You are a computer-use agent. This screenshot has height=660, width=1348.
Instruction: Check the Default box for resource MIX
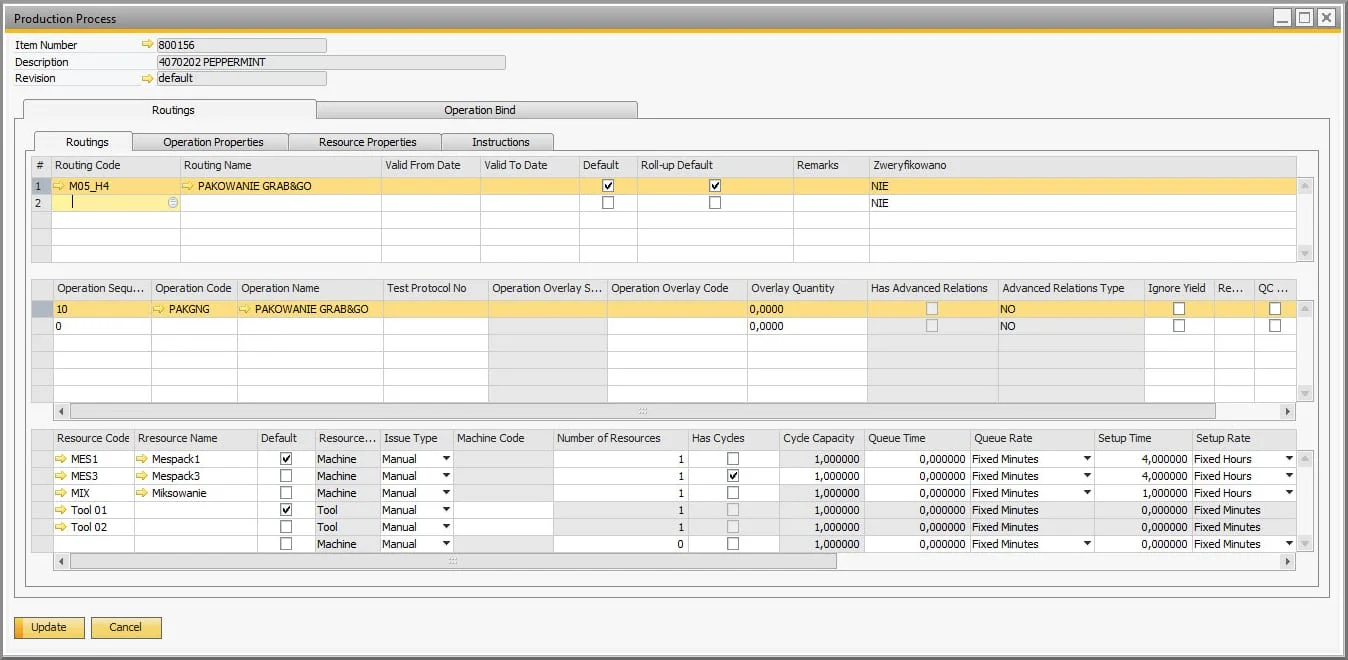(286, 493)
